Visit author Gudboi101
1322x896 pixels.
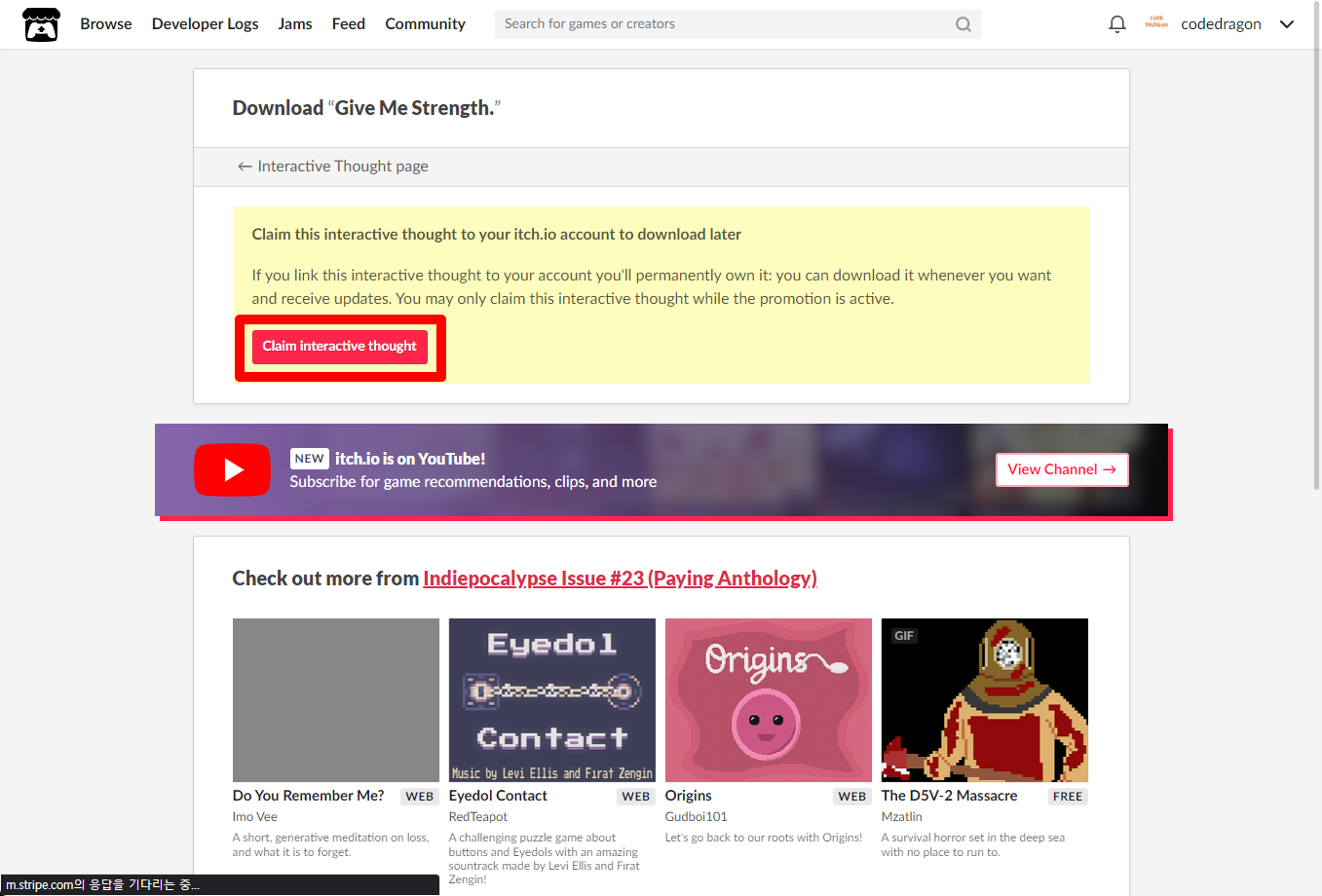coord(697,817)
